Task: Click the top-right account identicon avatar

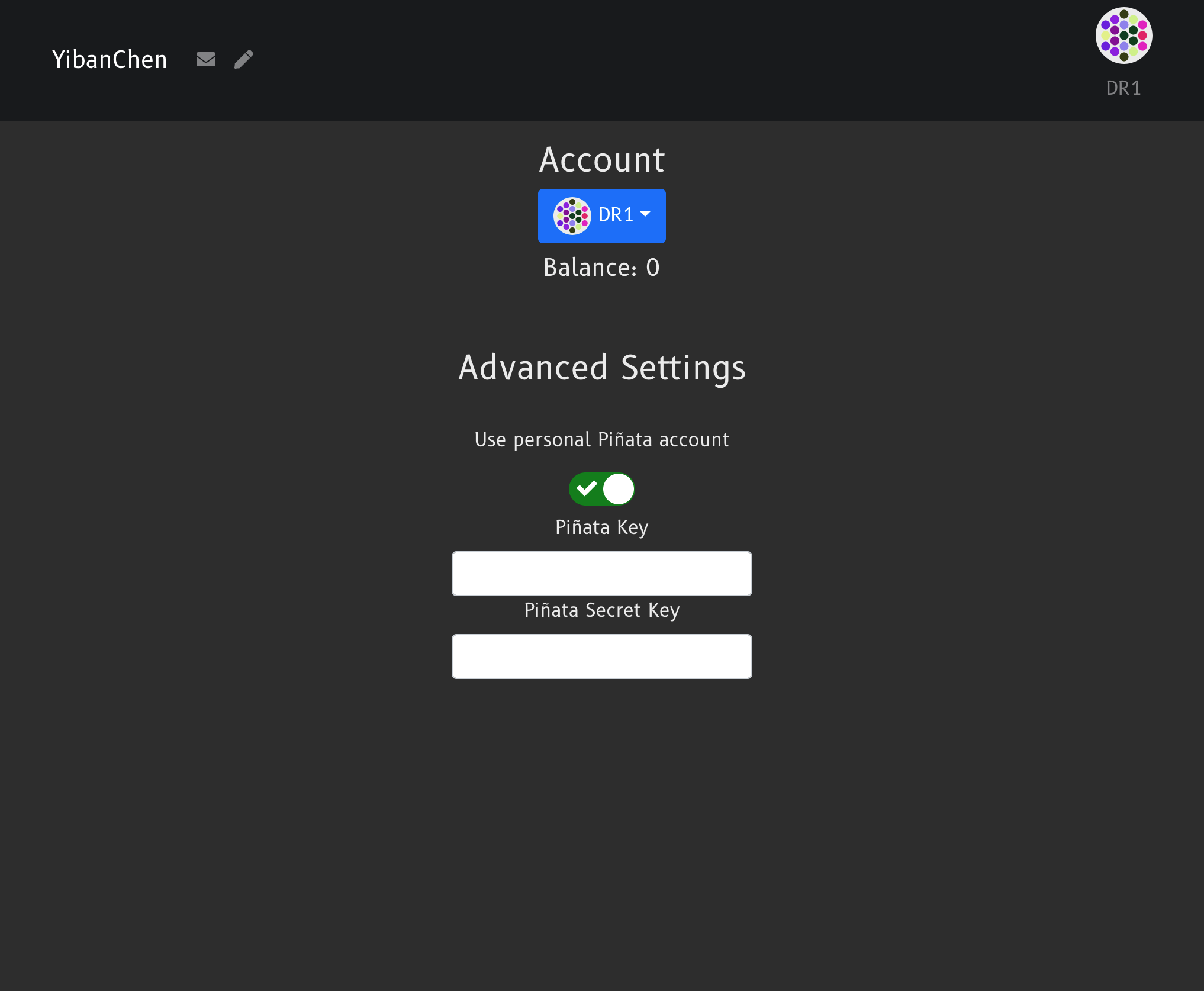Action: coord(1123,36)
